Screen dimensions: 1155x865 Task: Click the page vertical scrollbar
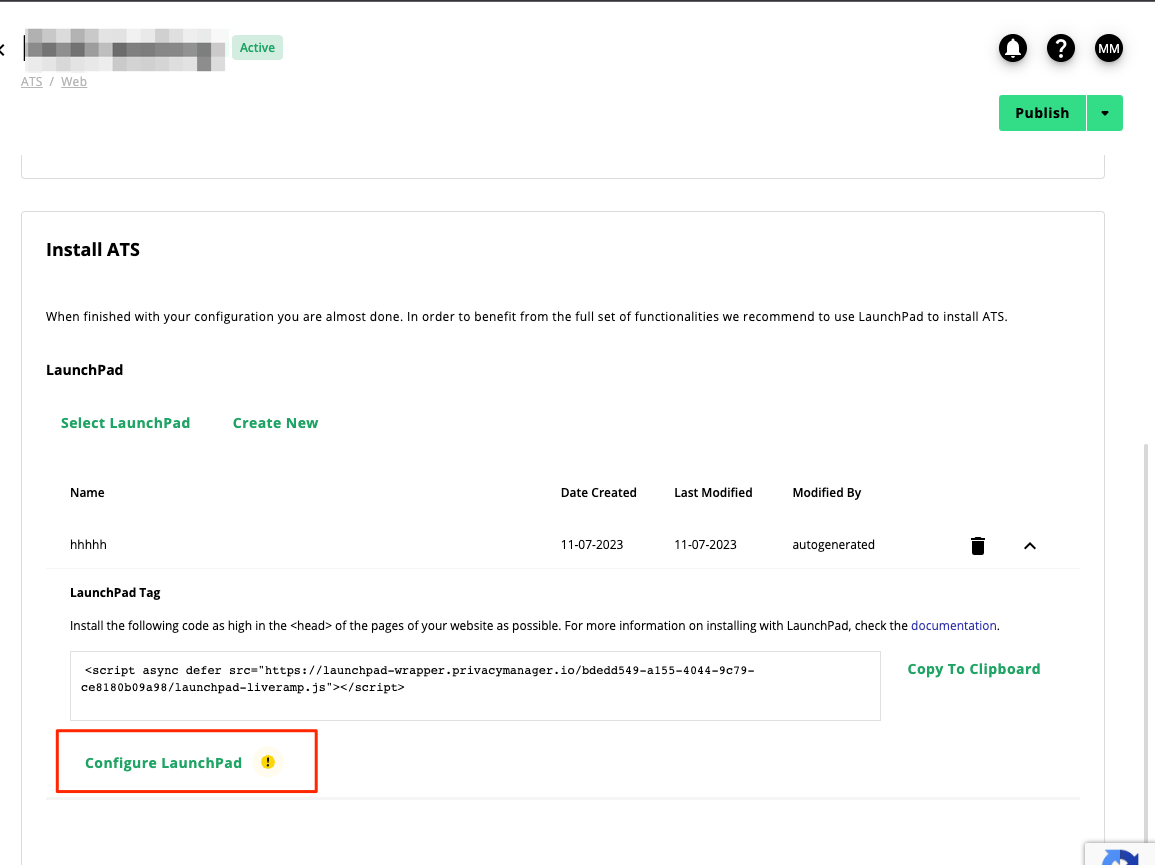(x=1146, y=641)
